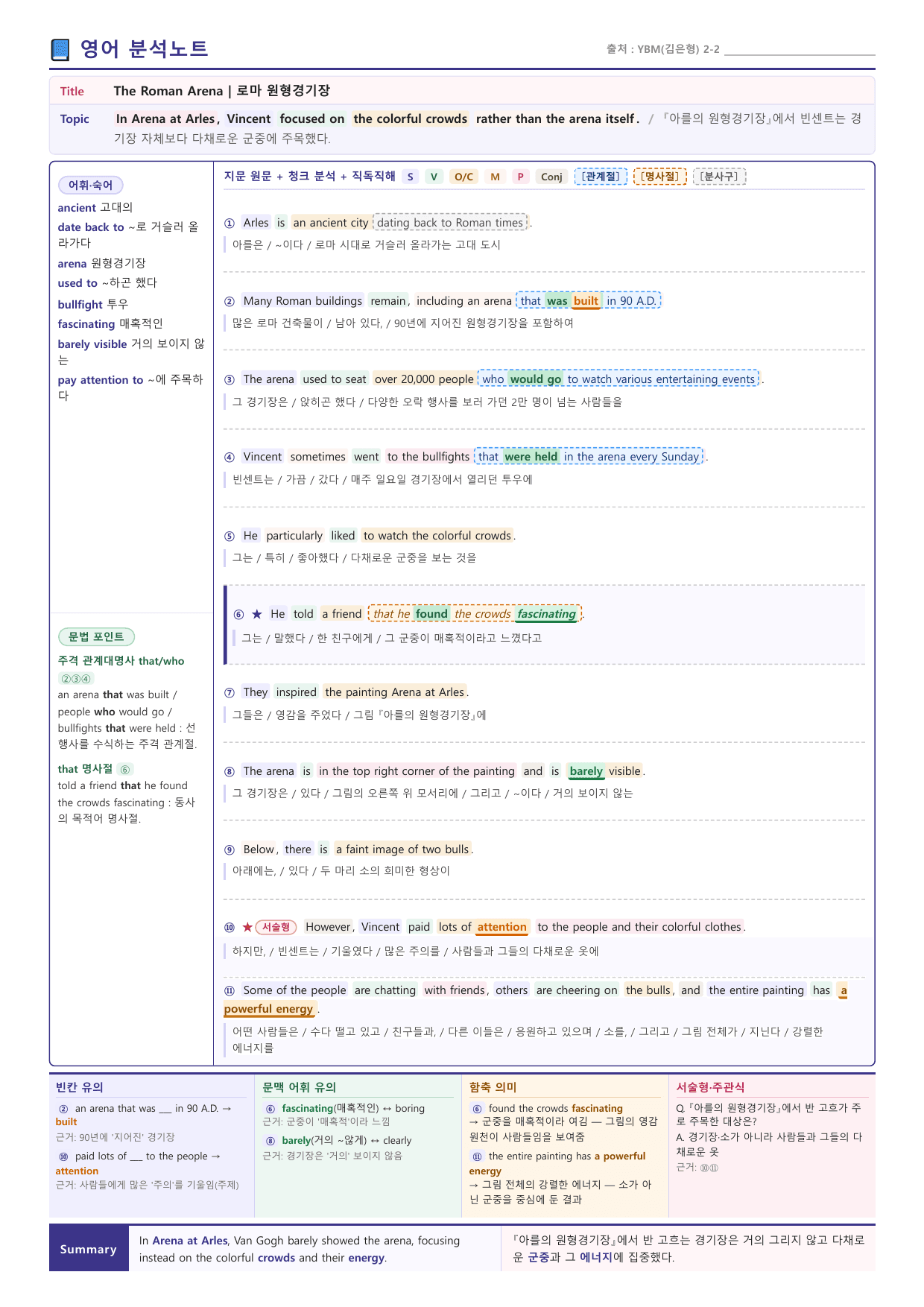The image size is (924, 1307).
Task: Select the Conj legend tag
Action: (x=551, y=177)
